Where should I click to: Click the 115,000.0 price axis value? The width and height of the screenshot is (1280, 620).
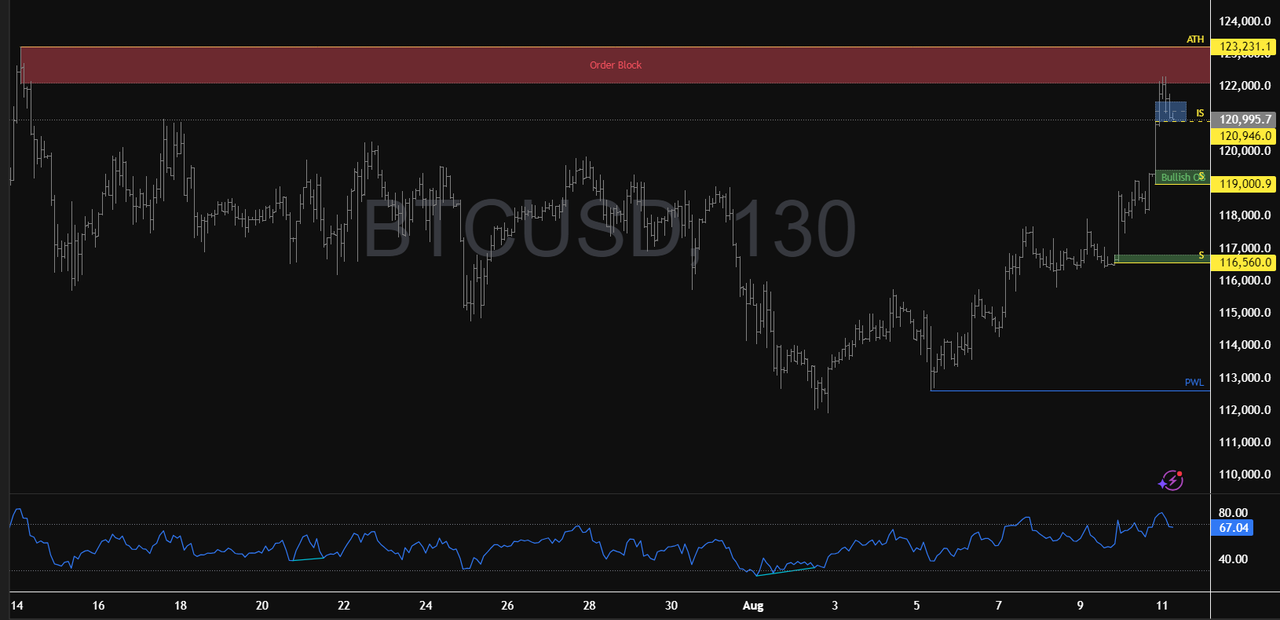point(1245,312)
